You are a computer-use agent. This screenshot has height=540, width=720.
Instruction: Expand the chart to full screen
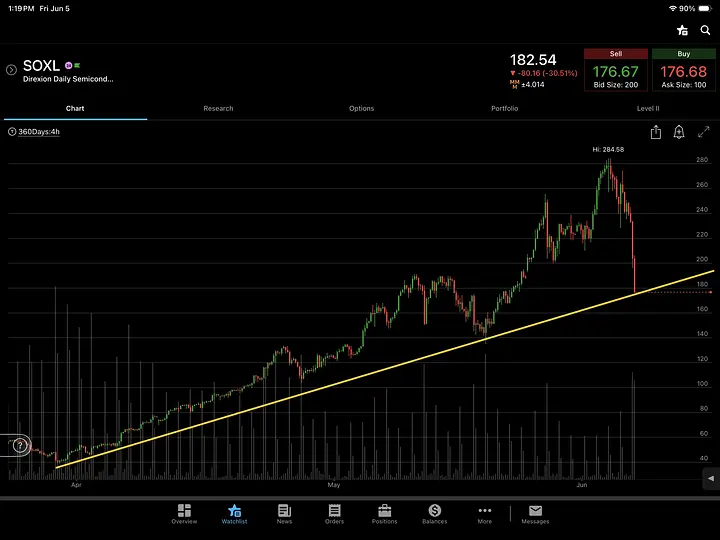(x=703, y=132)
